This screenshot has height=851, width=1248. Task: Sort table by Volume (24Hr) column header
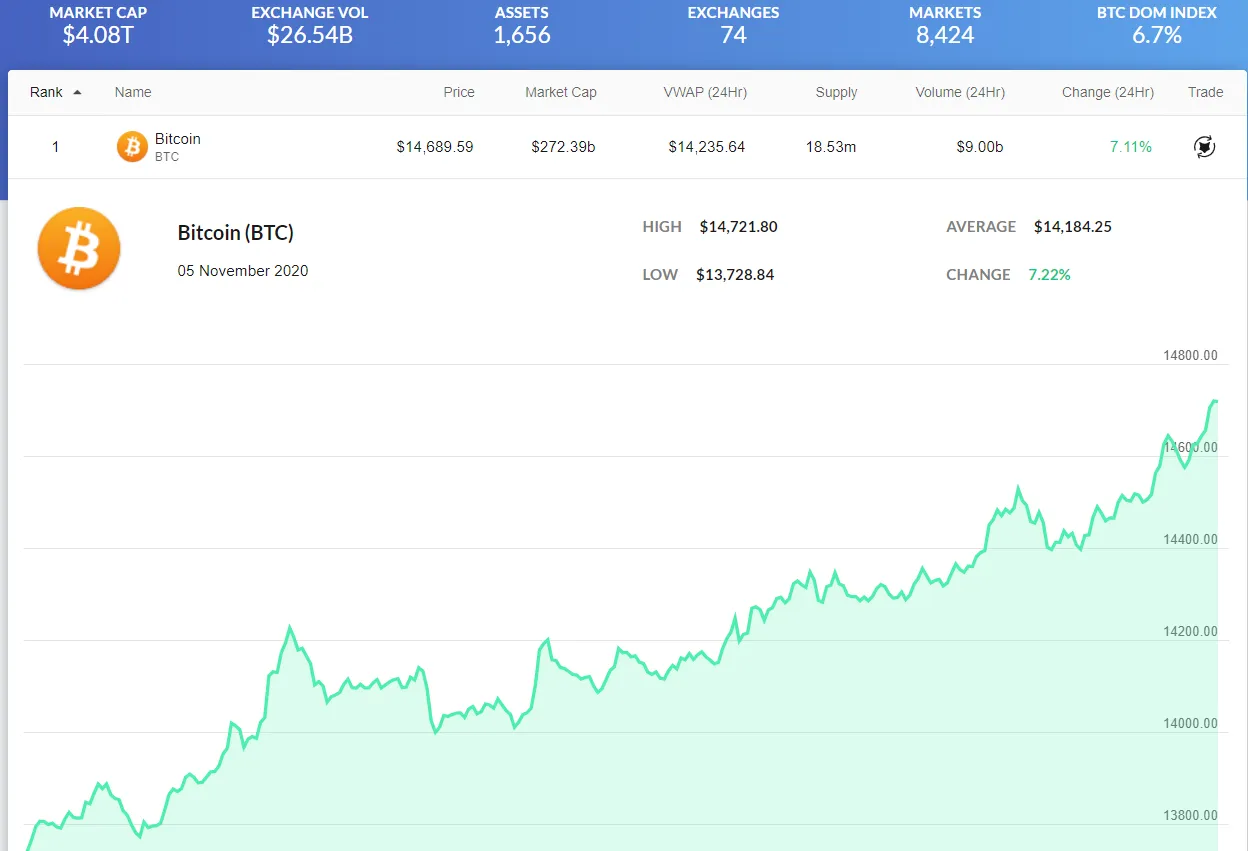point(960,92)
